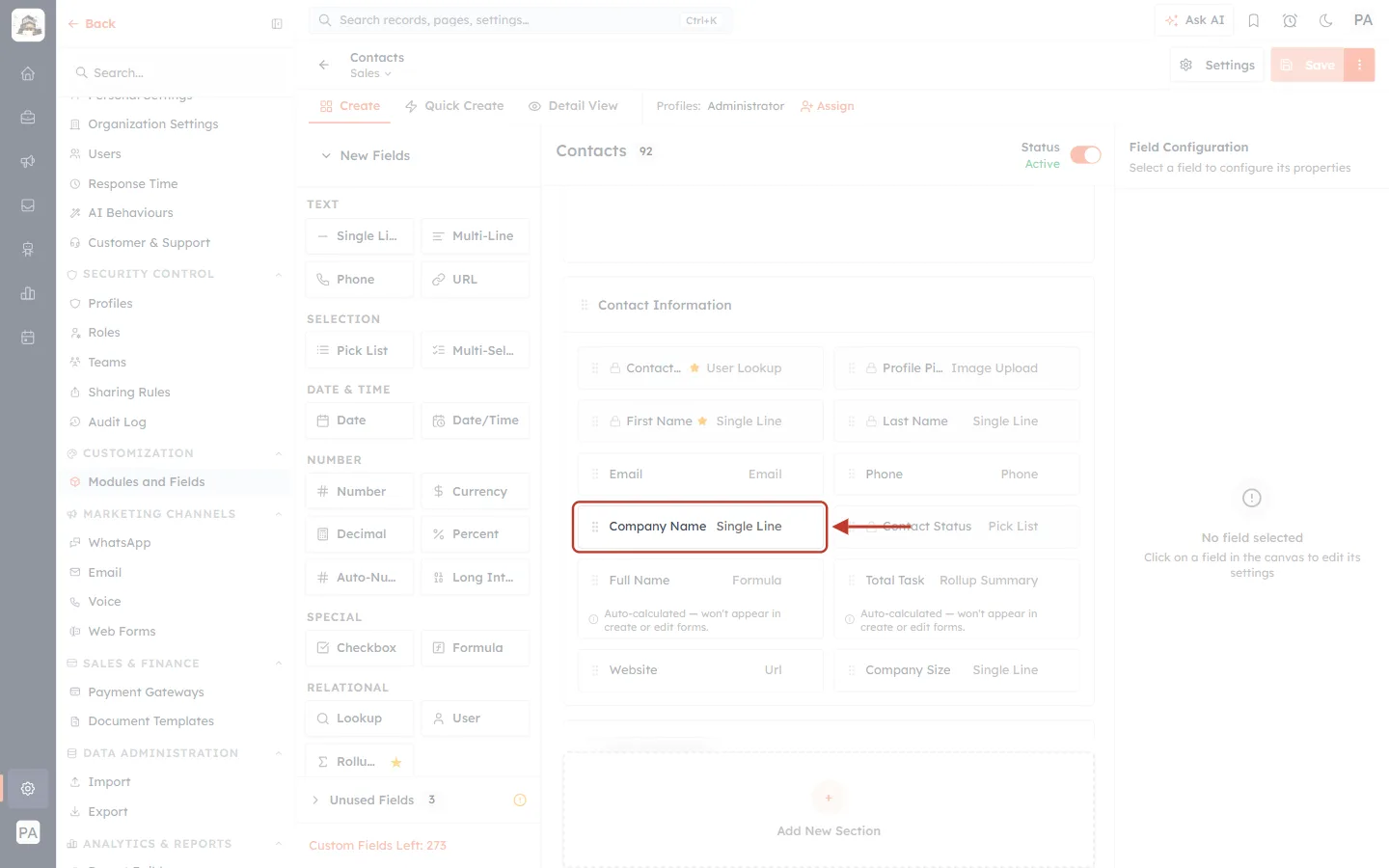Switch to the Detail View tab
The width and height of the screenshot is (1389, 868).
(x=573, y=106)
